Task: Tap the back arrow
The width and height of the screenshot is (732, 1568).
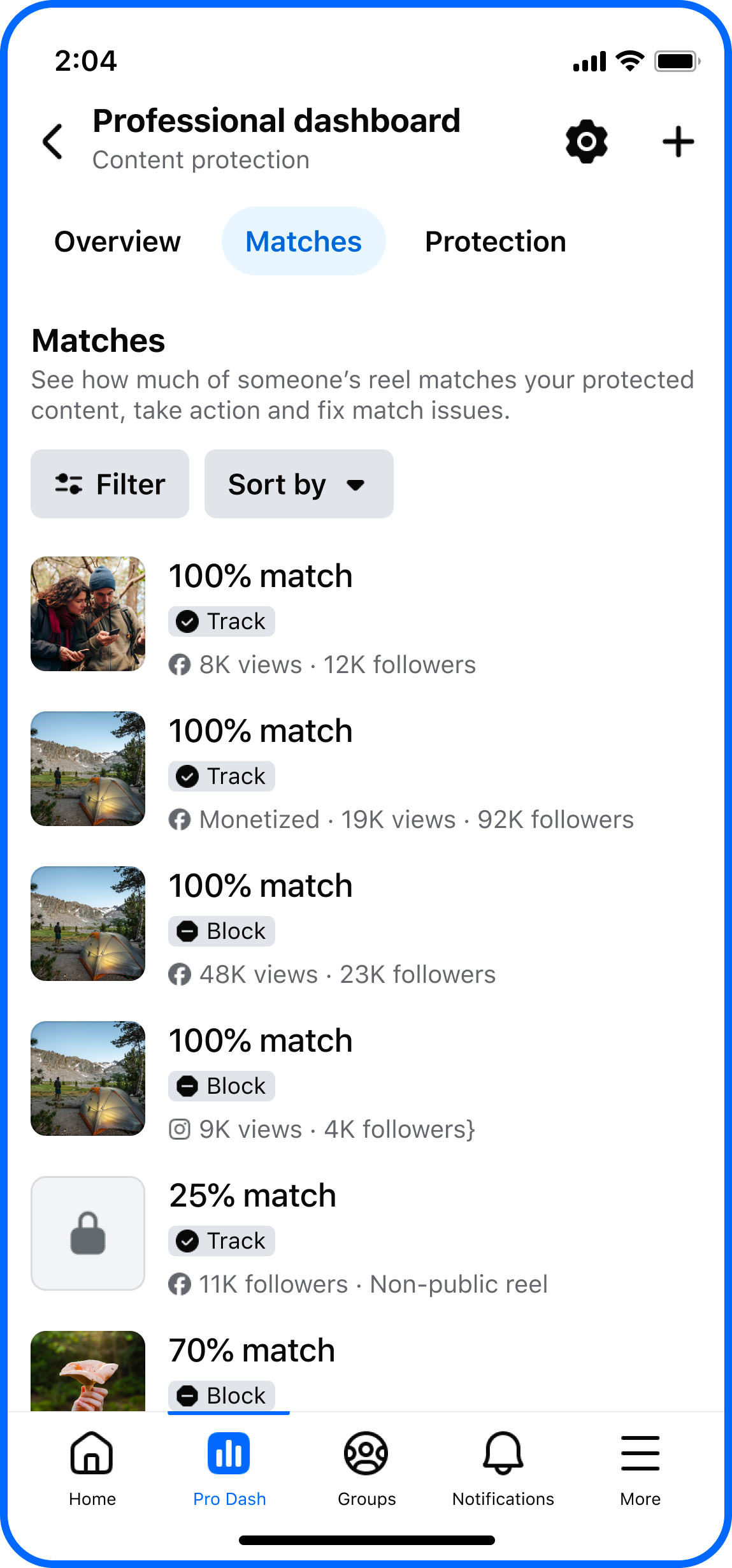Action: tap(52, 141)
